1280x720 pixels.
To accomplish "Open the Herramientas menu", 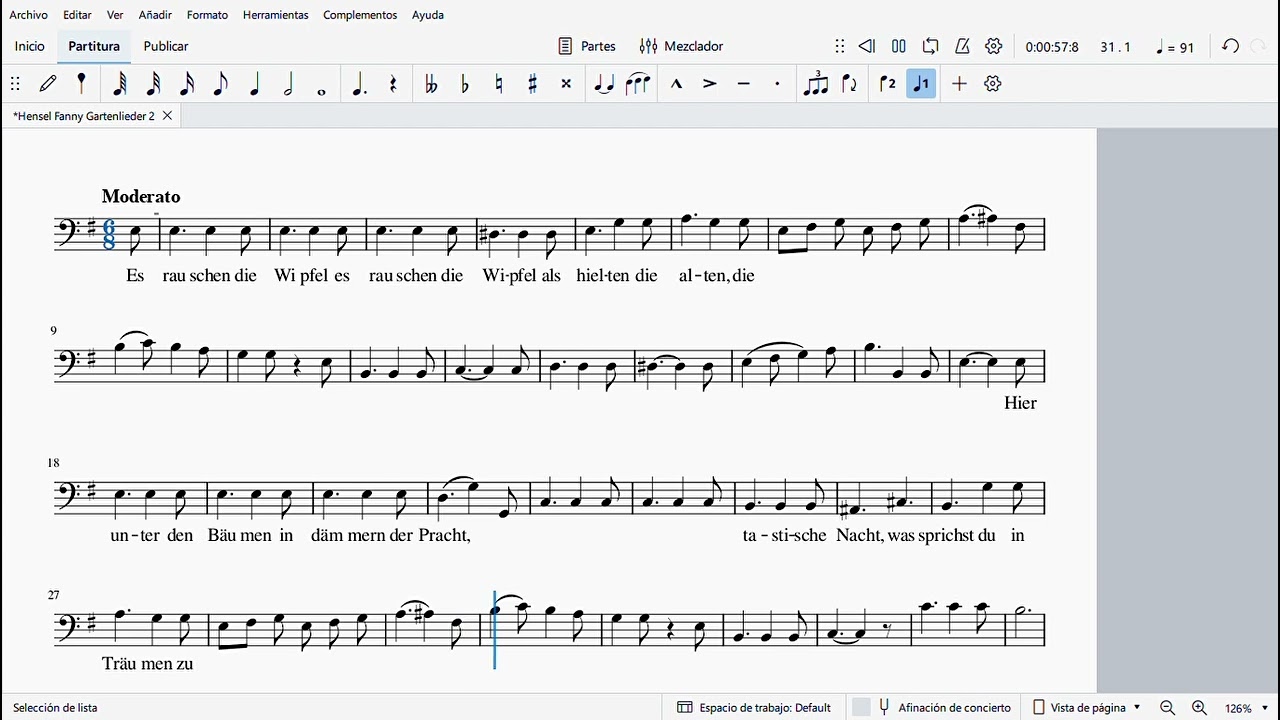I will coord(275,15).
